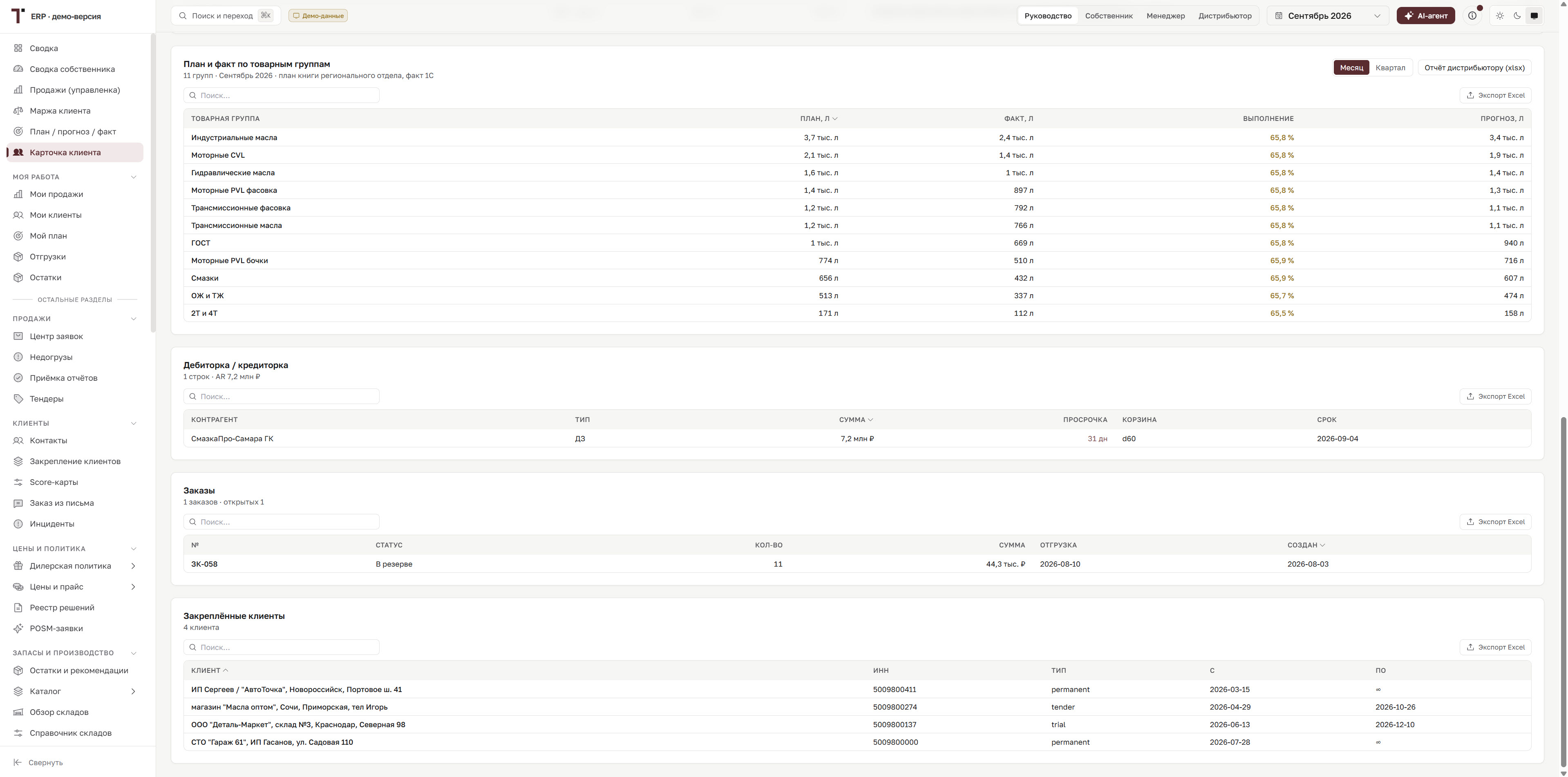Screen dimensions: 1568x777
Task: Click Поиск и переход global search
Action: 226,16
